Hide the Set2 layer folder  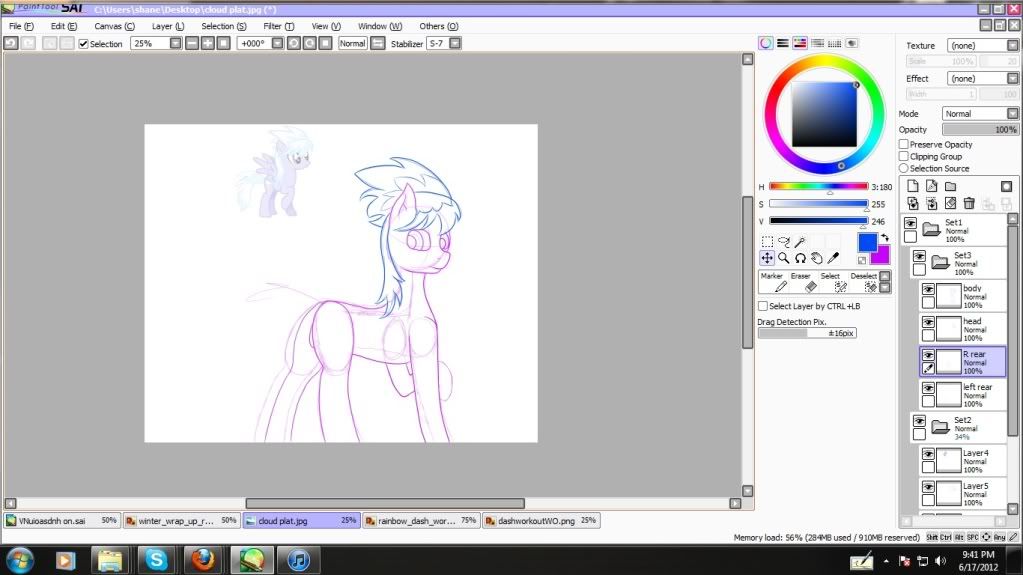click(919, 421)
